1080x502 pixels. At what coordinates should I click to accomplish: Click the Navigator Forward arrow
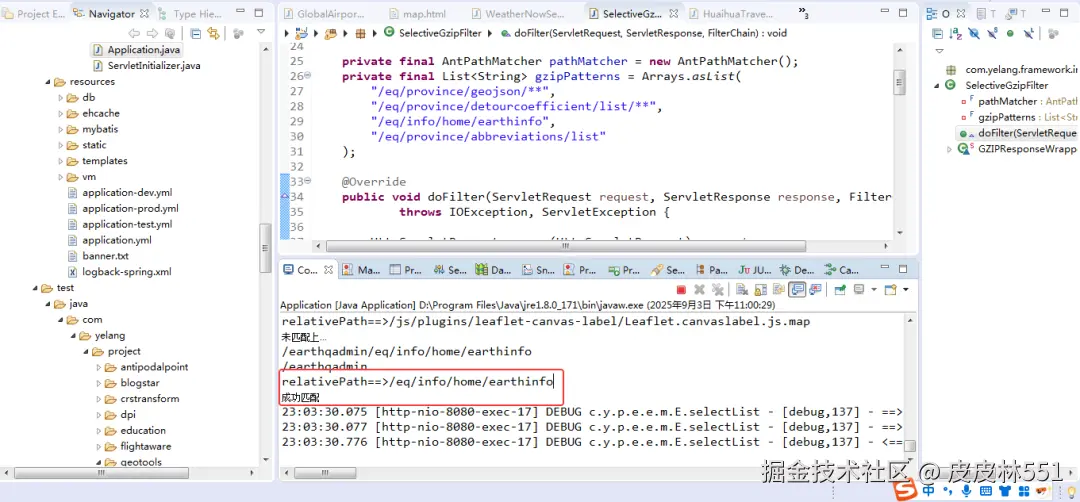pyautogui.click(x=152, y=33)
